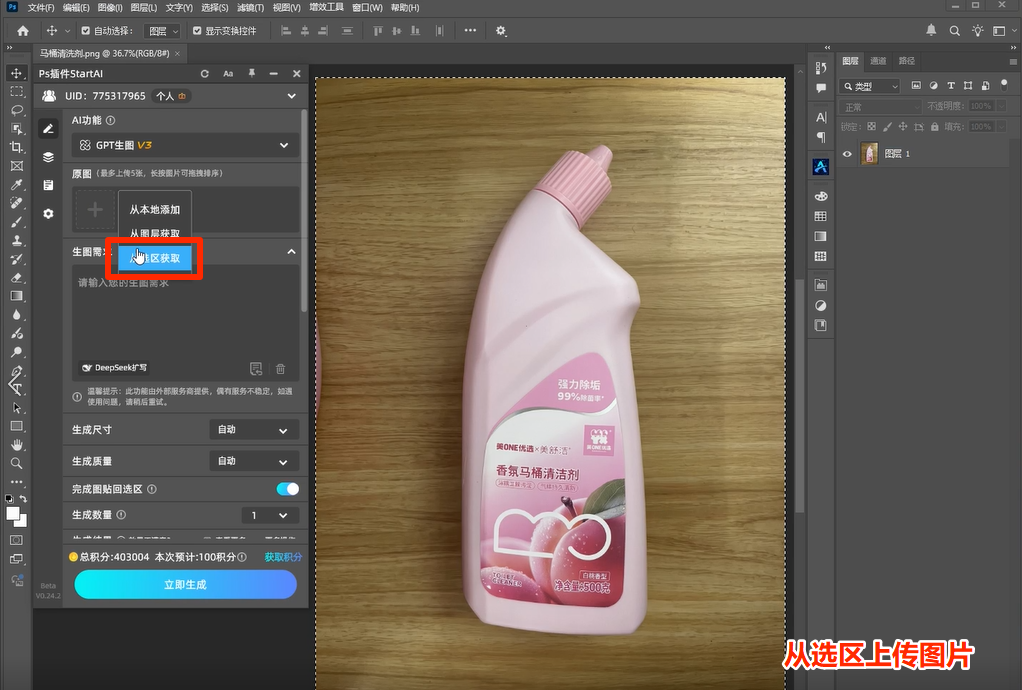1022x690 pixels.
Task: Click the trash icon in prompt box
Action: (280, 369)
